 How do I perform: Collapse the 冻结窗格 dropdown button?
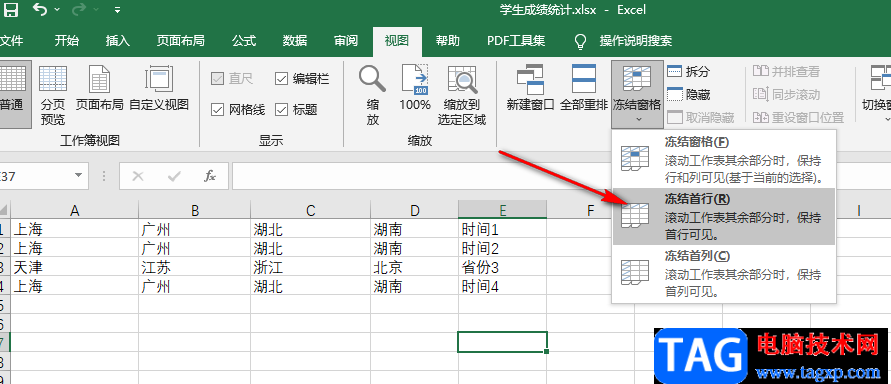[637, 95]
